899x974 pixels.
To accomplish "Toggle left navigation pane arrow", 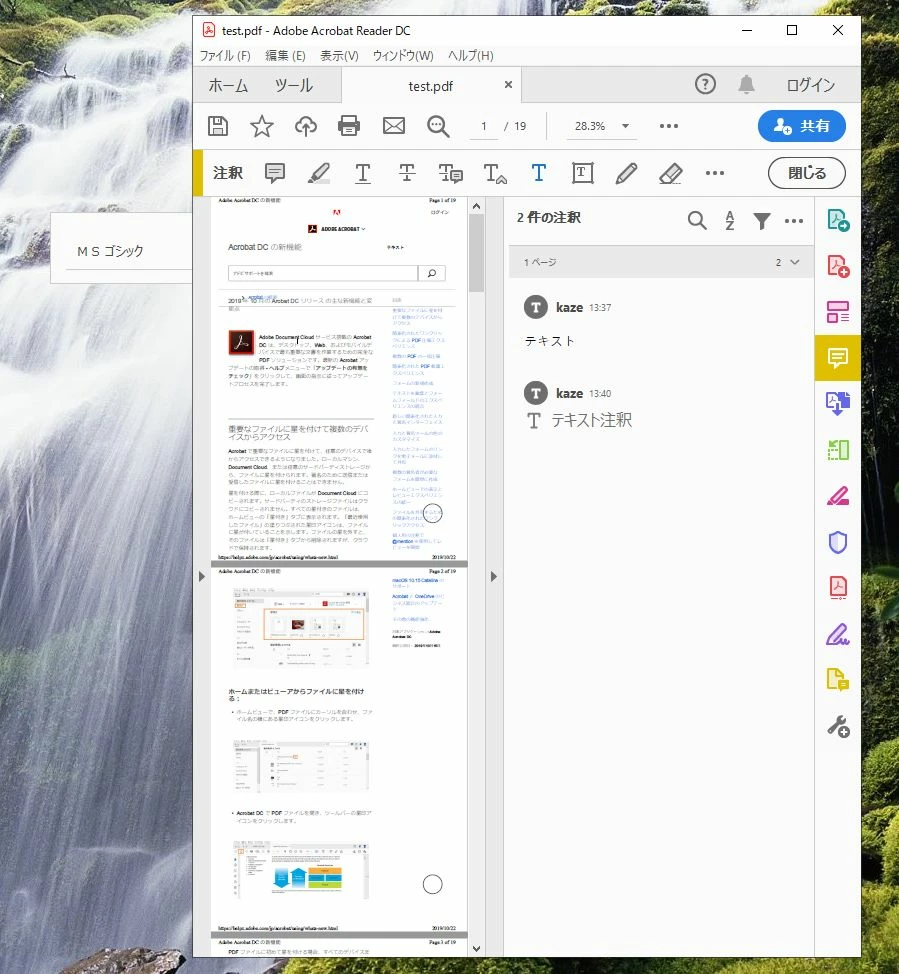I will (x=202, y=576).
